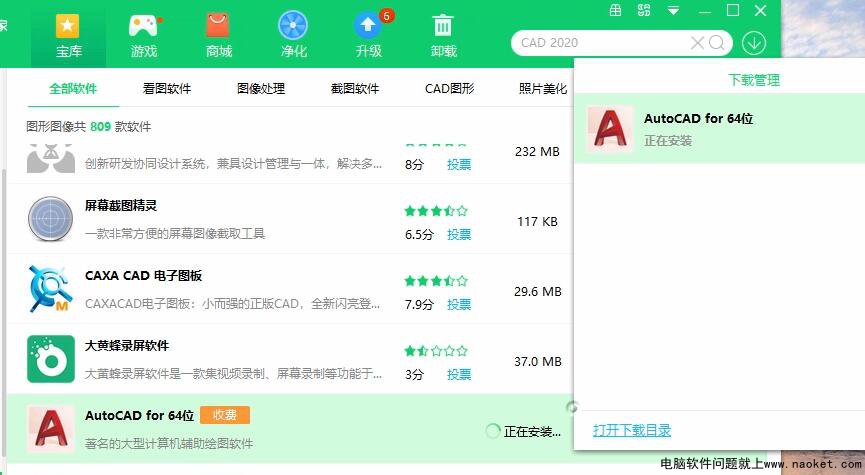
Task: Click the 屏幕截图精灵 app icon
Action: tap(51, 219)
